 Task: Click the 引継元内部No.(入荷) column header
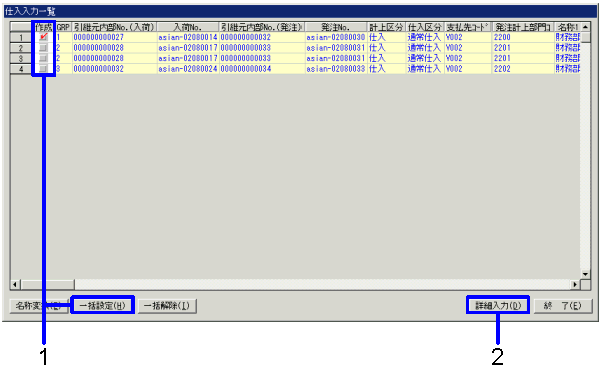pyautogui.click(x=114, y=27)
